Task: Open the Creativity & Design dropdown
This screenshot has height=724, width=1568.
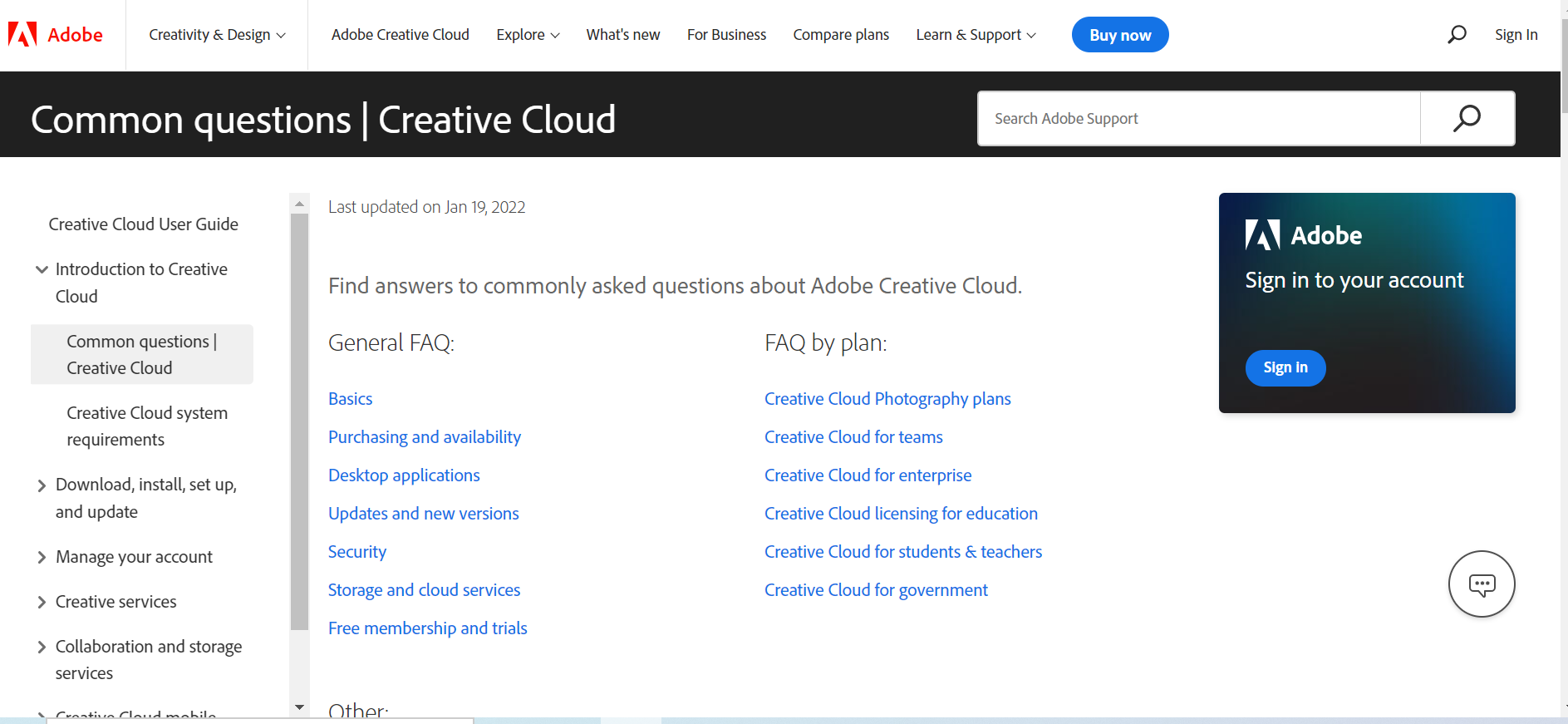Action: coord(217,35)
